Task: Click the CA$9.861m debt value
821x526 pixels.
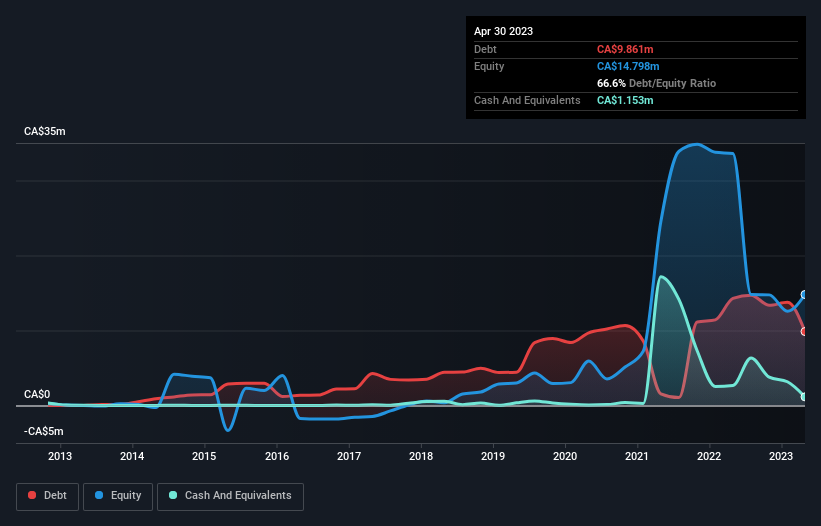Action: click(625, 49)
